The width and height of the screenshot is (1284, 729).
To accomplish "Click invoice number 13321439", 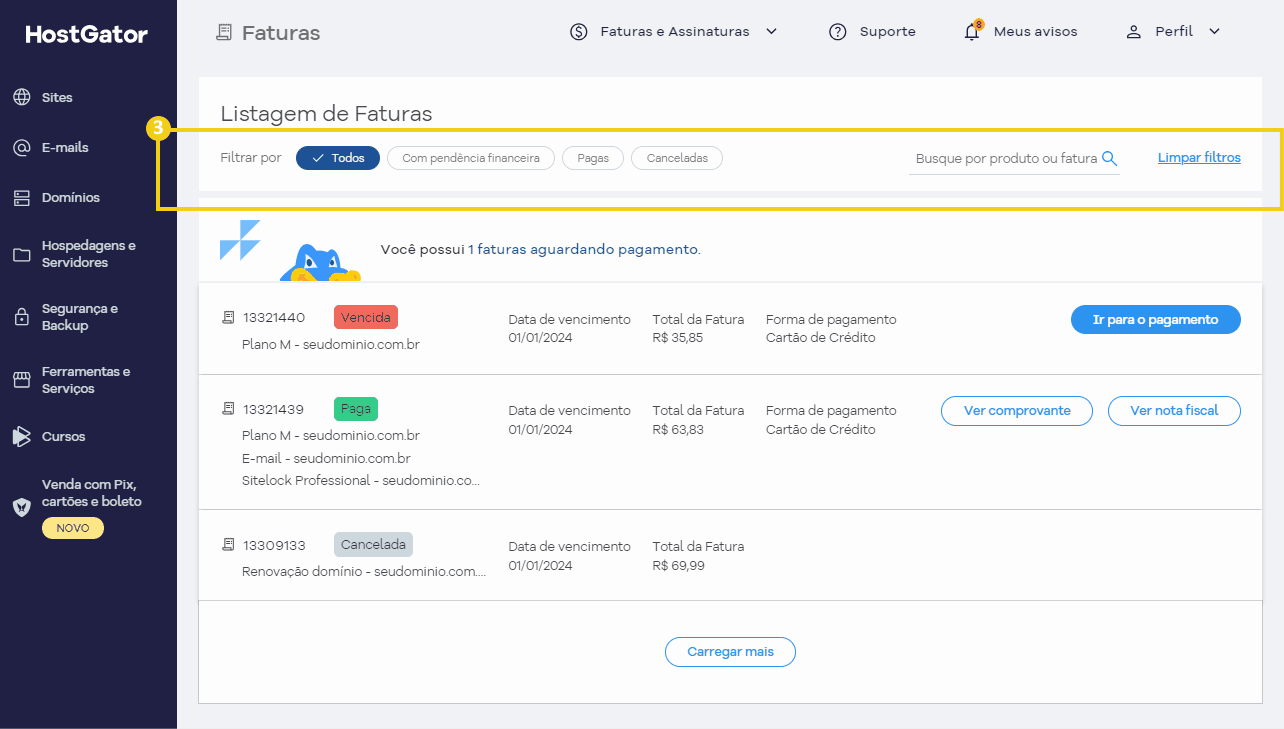I will (274, 409).
